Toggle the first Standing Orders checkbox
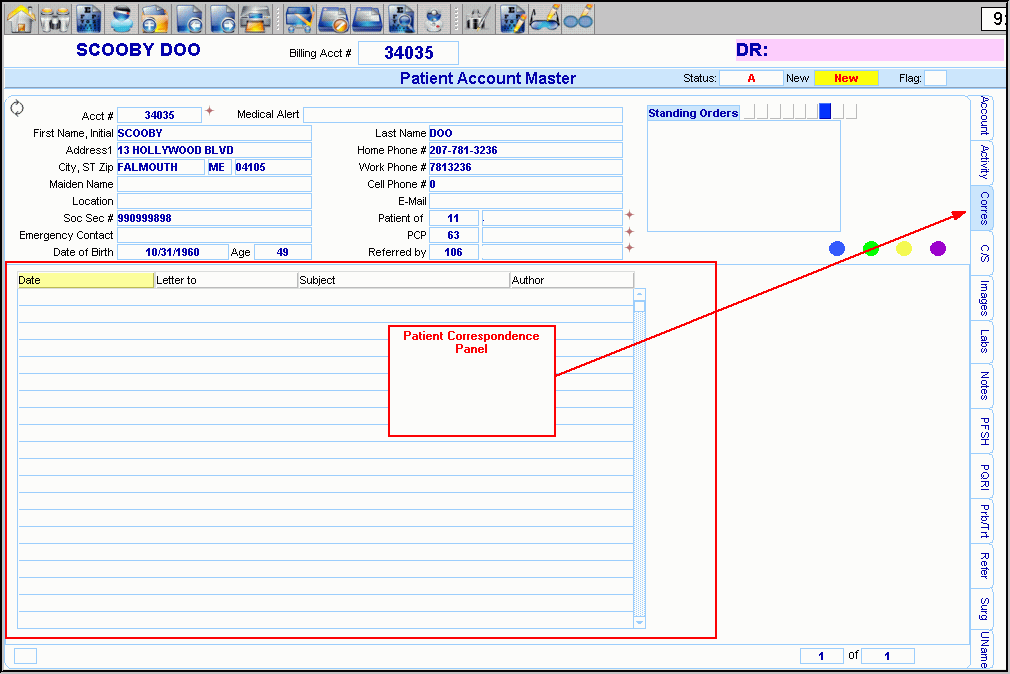Image resolution: width=1010 pixels, height=674 pixels. tap(749, 112)
